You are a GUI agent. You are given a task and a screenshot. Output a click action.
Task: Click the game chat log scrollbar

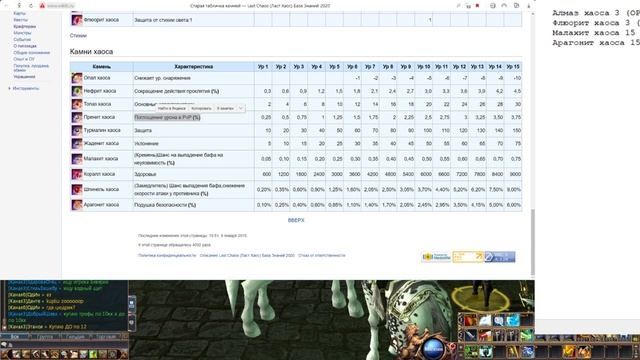pos(4,305)
